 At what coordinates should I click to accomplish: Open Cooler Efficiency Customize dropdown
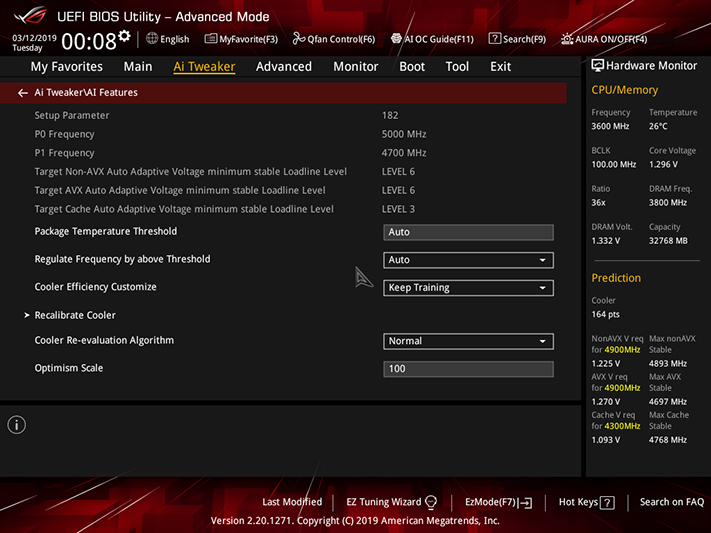pyautogui.click(x=468, y=288)
